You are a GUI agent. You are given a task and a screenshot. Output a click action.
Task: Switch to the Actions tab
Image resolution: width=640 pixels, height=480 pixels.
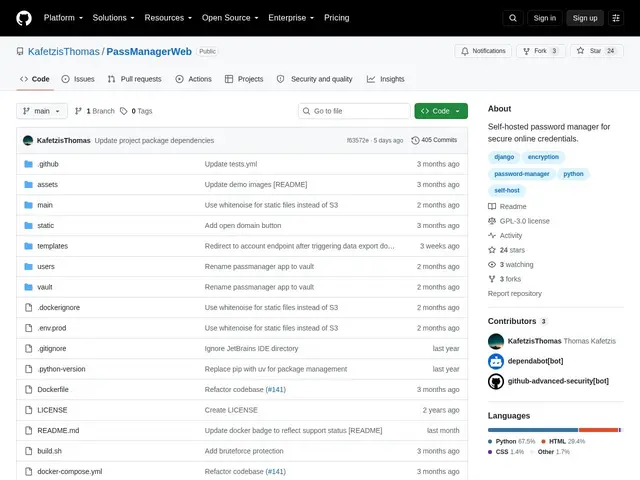[x=193, y=79]
